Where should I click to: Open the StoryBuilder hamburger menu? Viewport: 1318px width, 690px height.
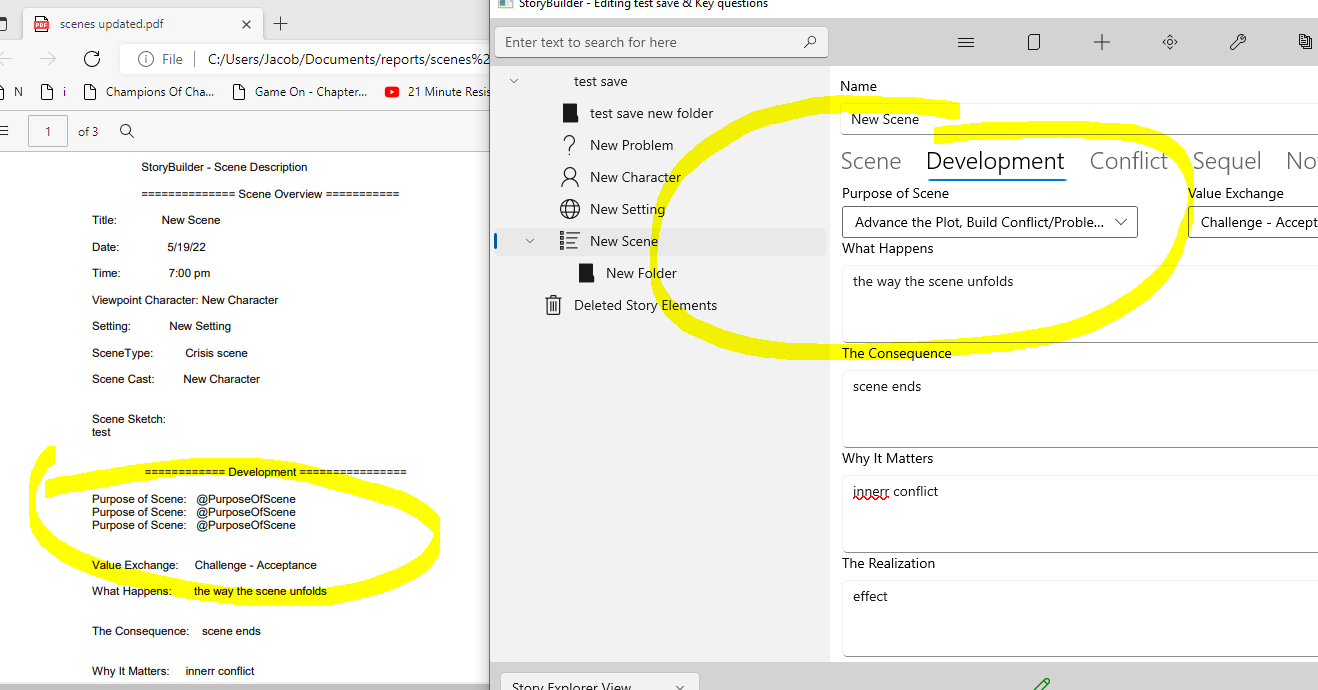[x=965, y=42]
